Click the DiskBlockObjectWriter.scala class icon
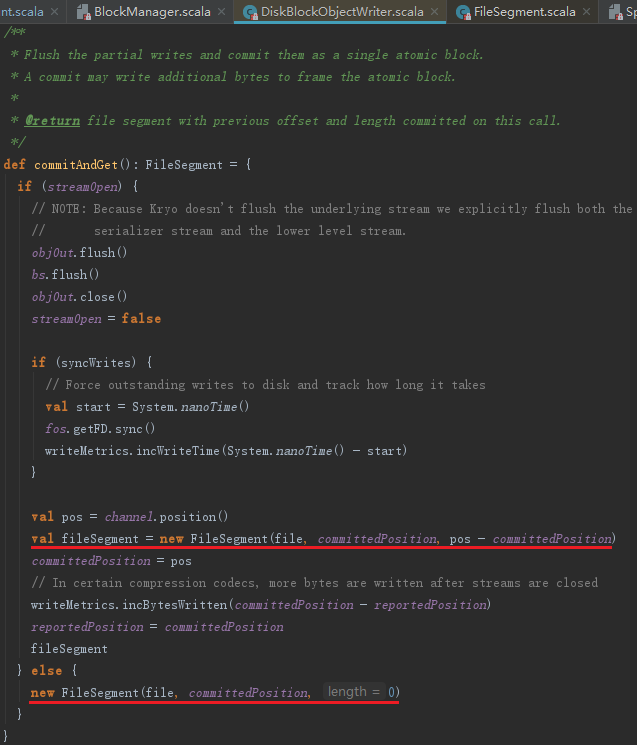The image size is (637, 745). (250, 12)
